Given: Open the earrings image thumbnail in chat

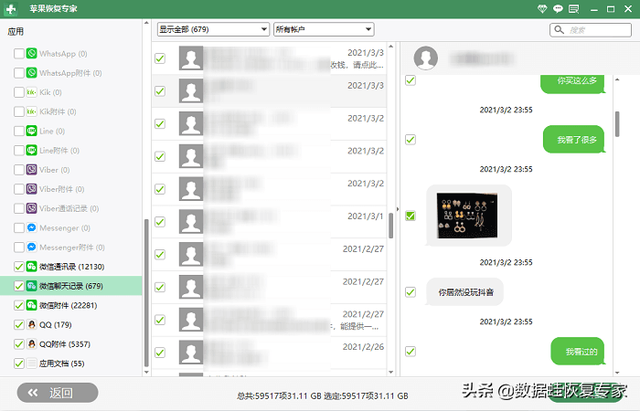Looking at the screenshot, I should click(467, 215).
